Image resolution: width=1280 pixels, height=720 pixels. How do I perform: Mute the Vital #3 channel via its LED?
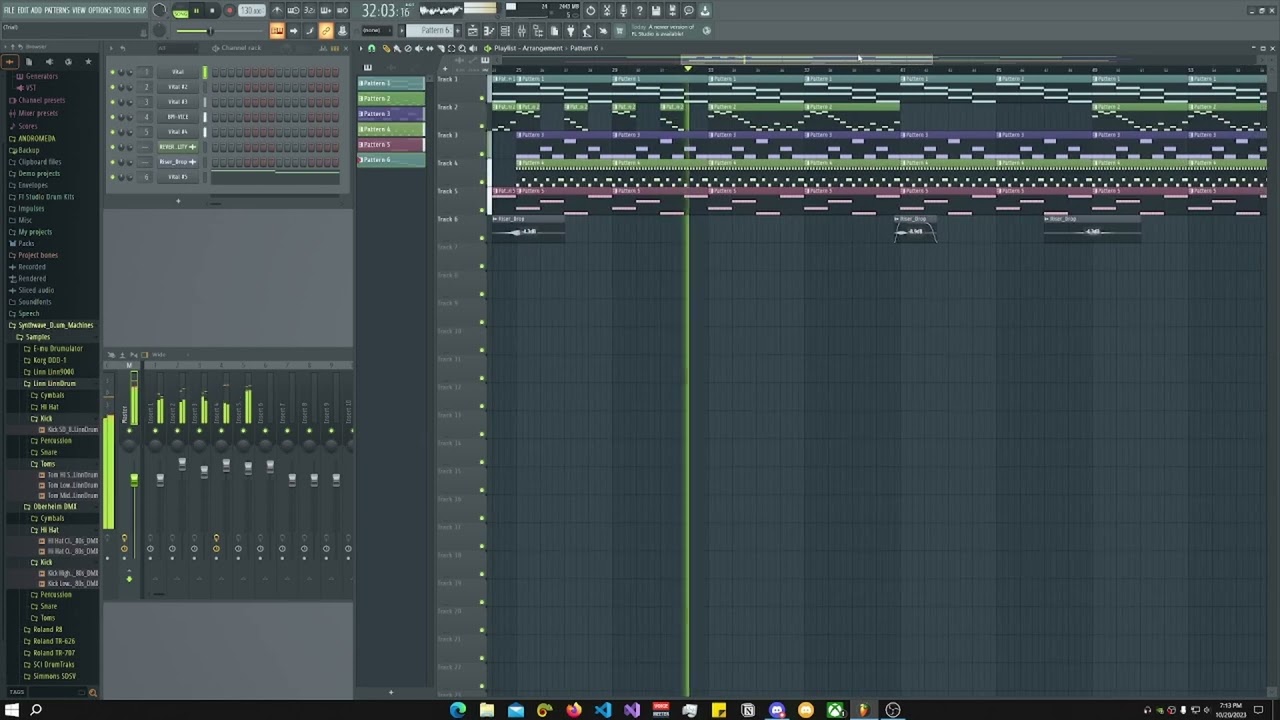point(112,102)
